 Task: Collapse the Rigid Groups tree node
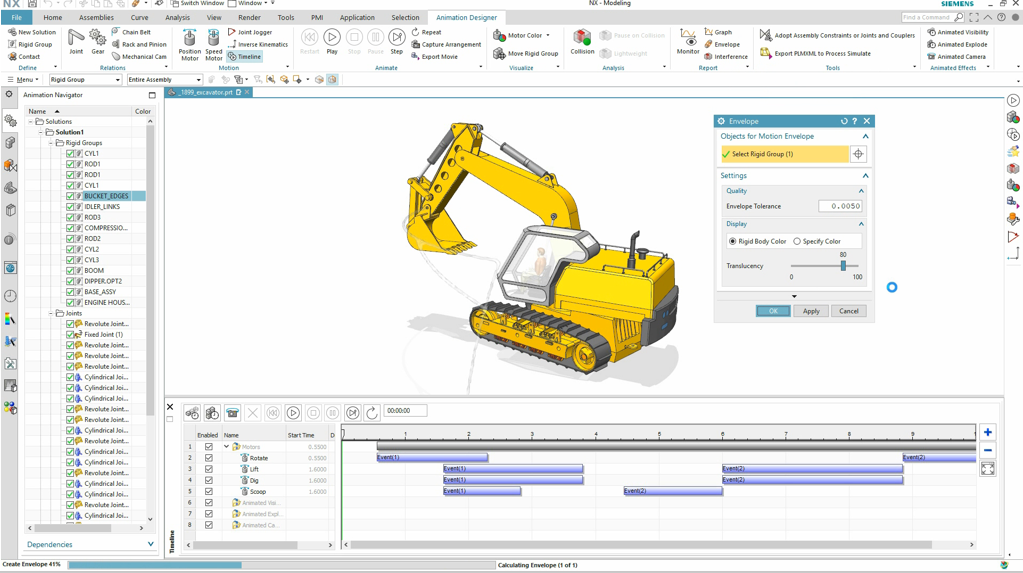[51, 143]
